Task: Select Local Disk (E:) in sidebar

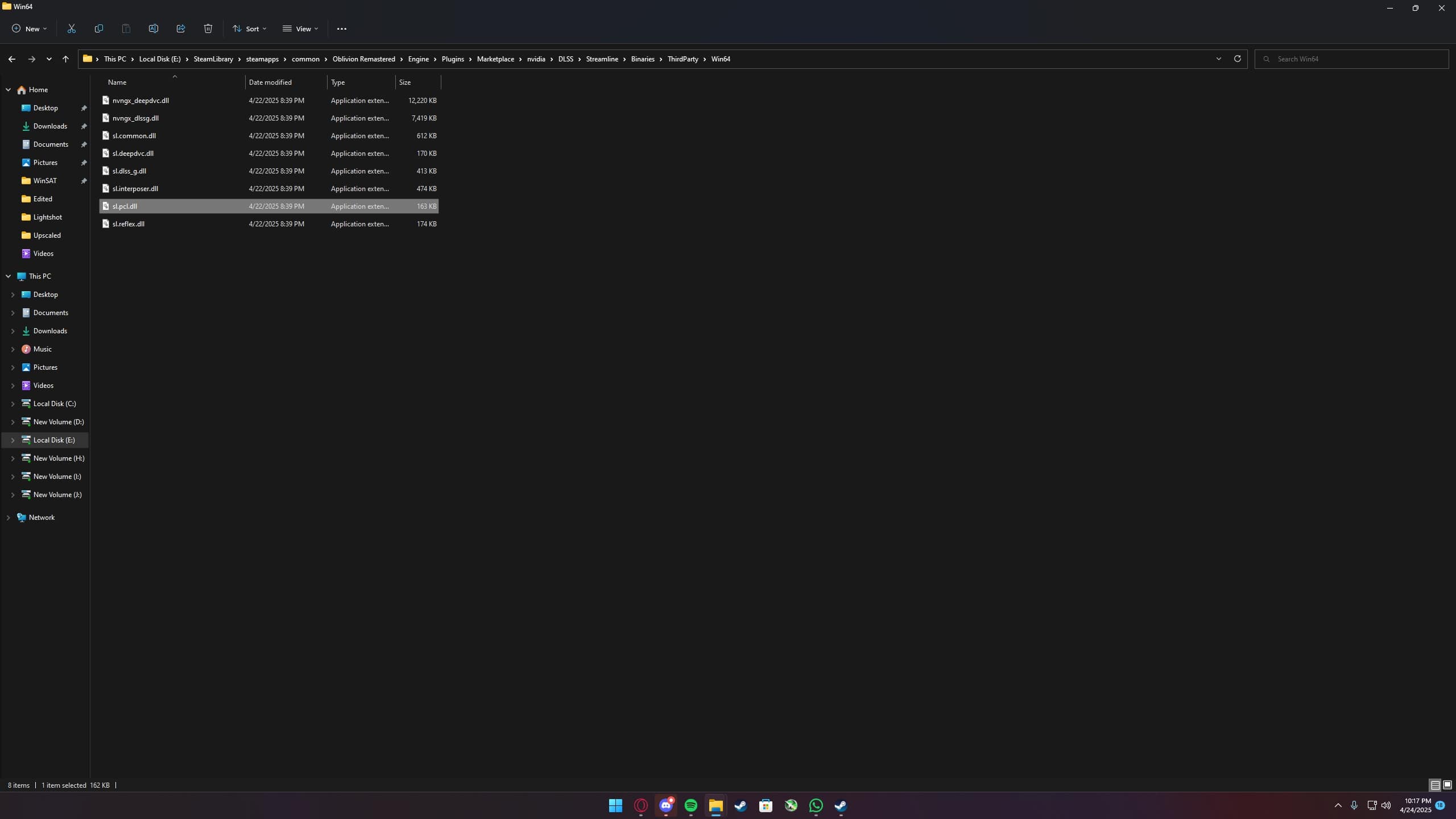Action: (x=45, y=440)
